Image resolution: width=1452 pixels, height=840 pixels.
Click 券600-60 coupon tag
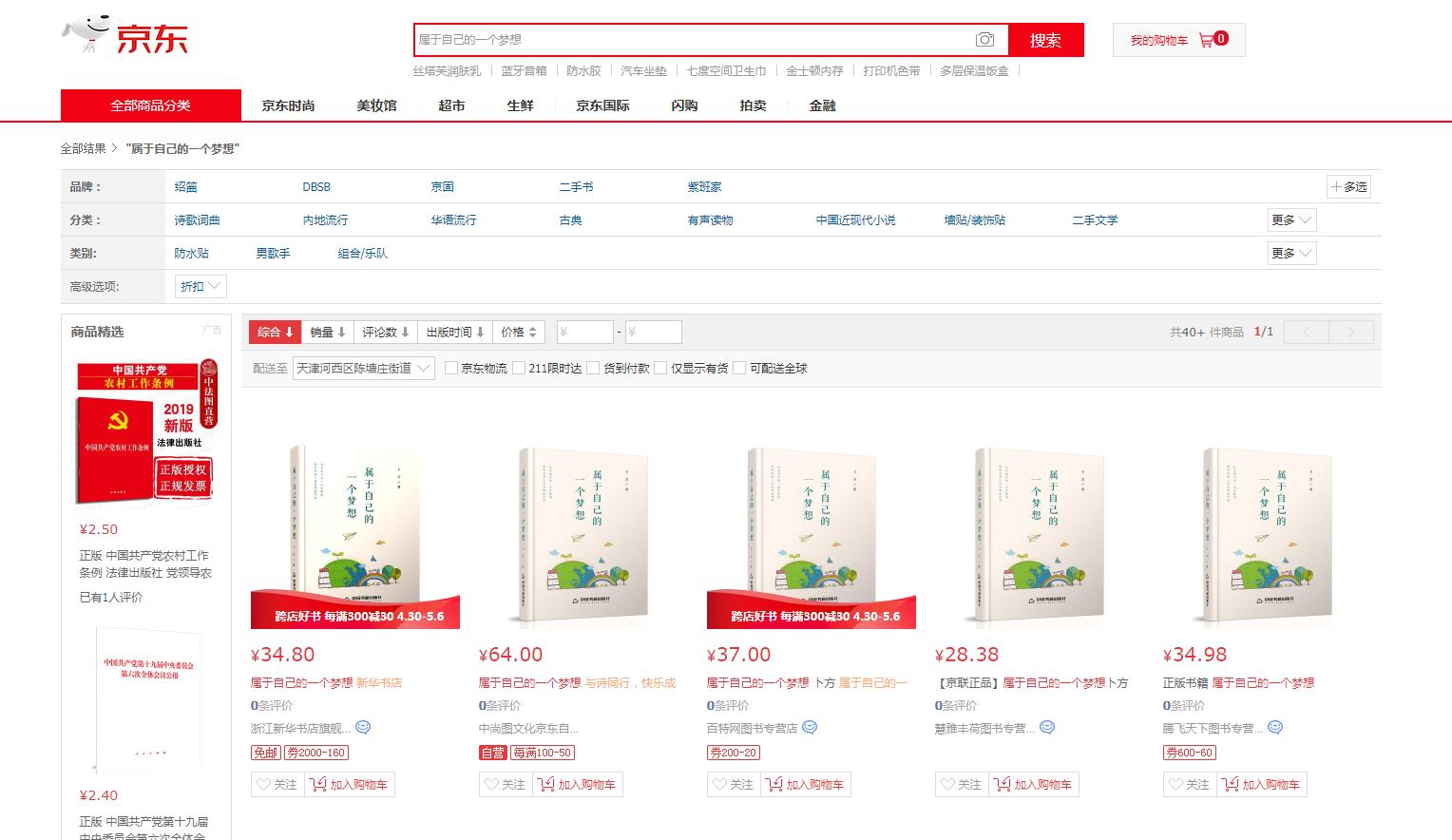tap(1190, 753)
